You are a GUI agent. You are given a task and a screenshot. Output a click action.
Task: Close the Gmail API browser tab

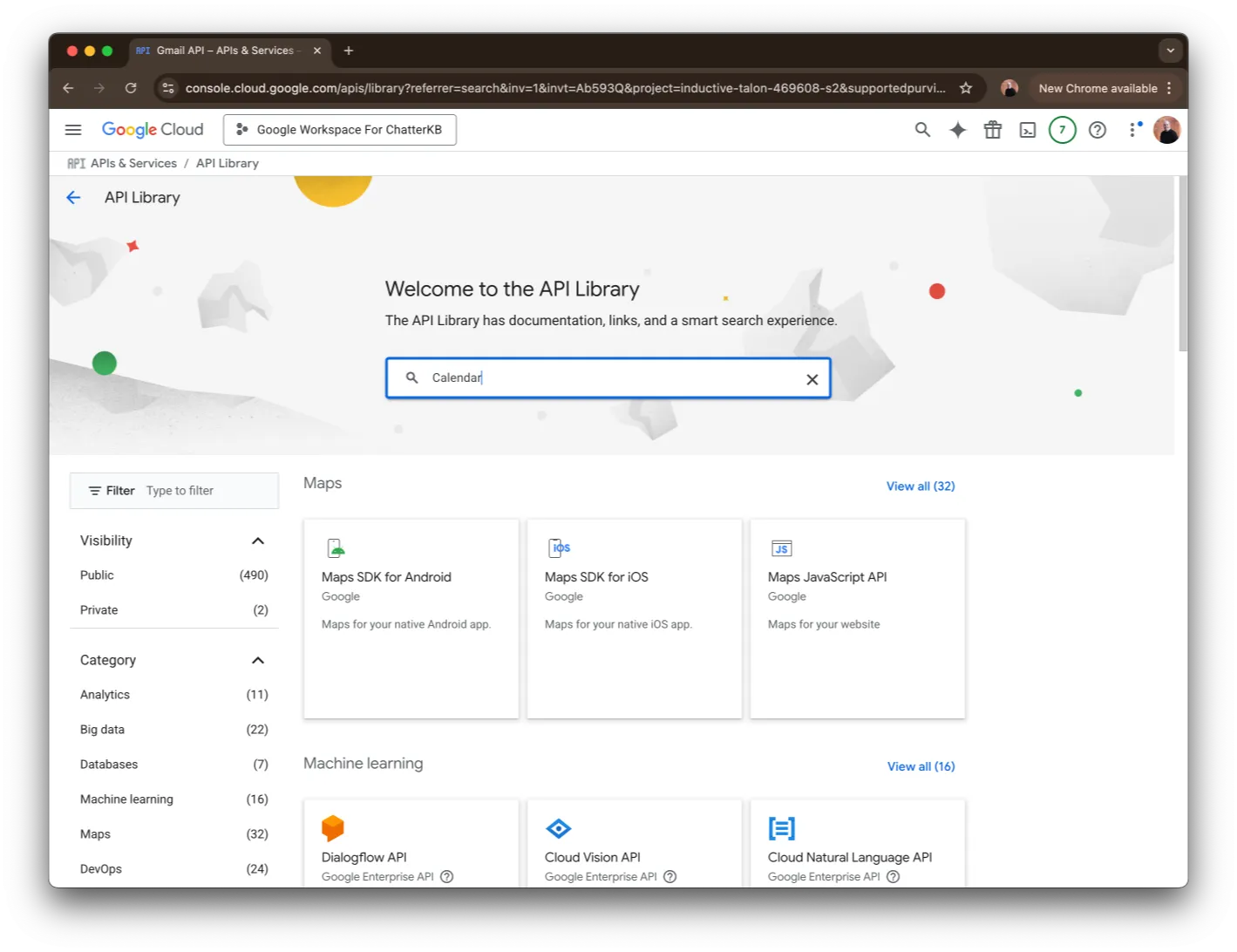[317, 51]
